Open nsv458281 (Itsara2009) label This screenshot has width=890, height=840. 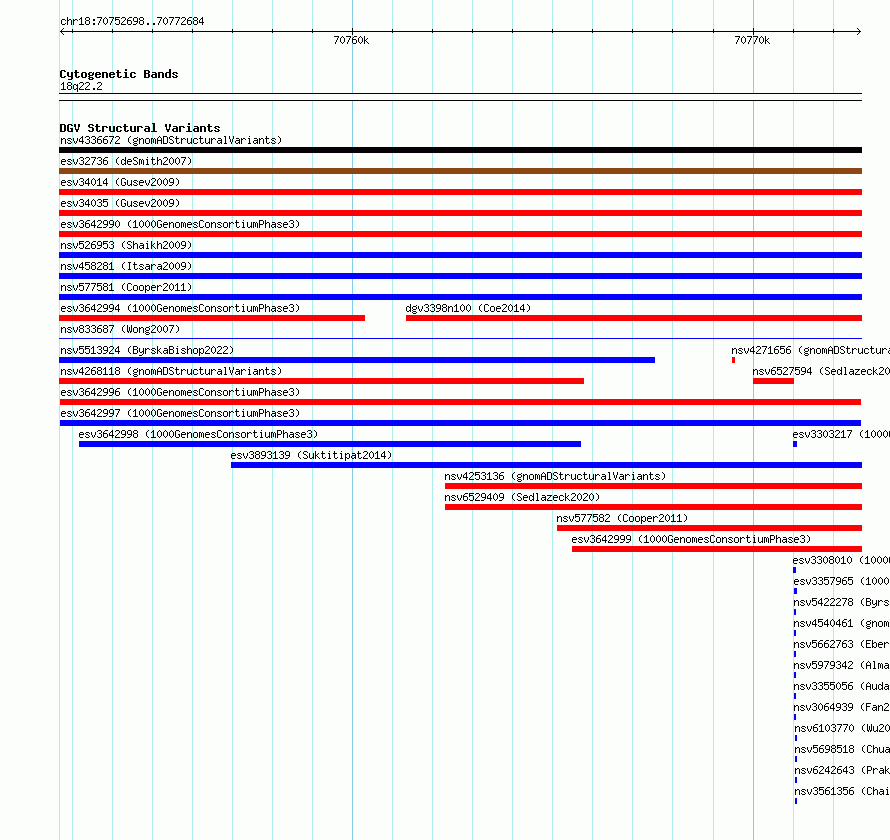coord(126,266)
